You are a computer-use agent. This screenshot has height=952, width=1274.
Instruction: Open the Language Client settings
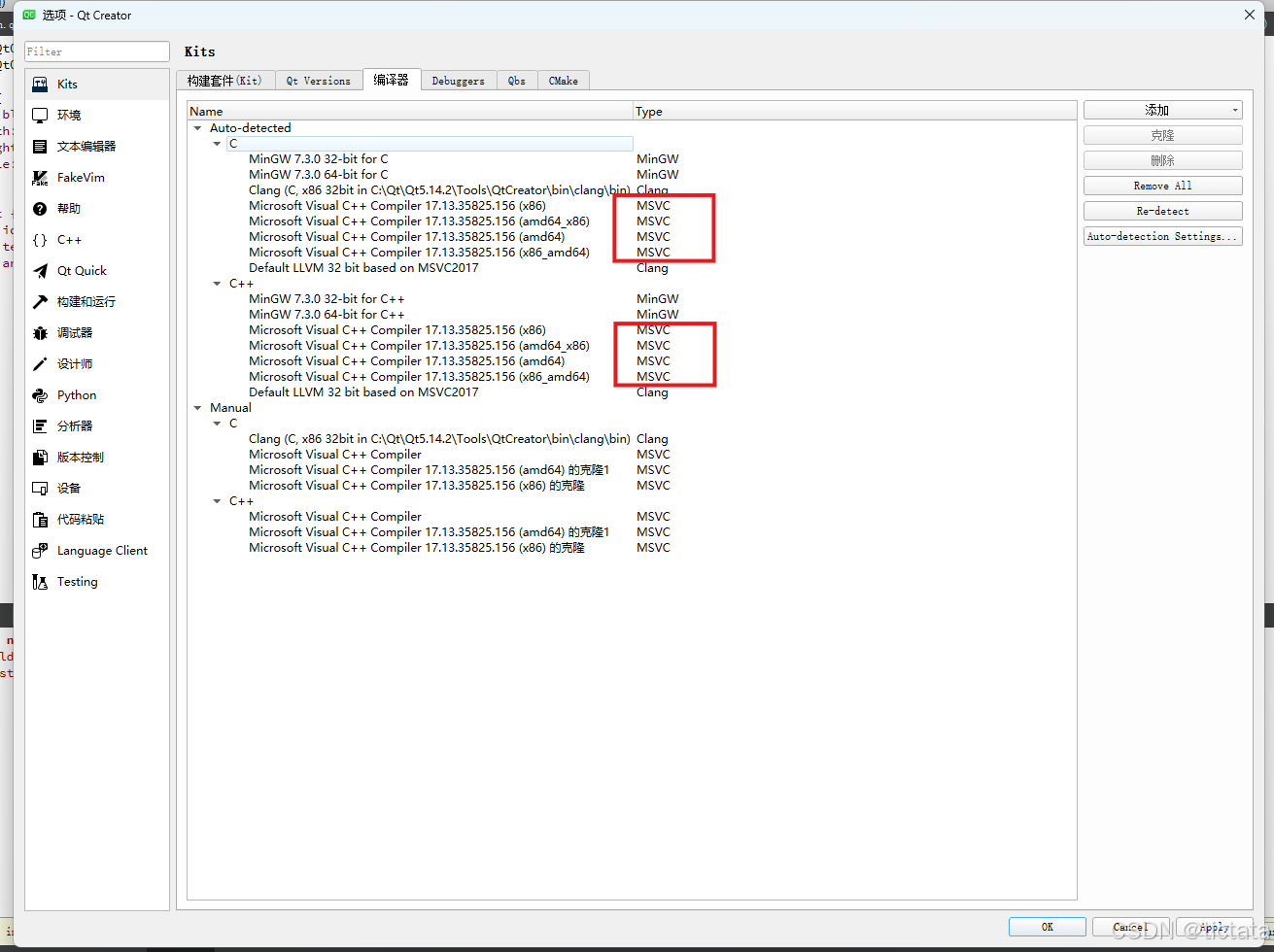(x=102, y=550)
